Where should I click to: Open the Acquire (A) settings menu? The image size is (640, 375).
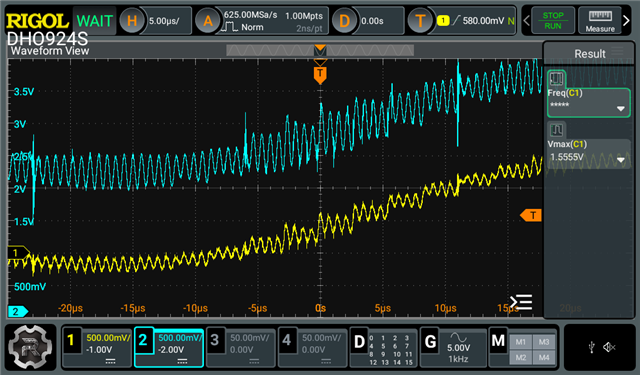pyautogui.click(x=208, y=20)
